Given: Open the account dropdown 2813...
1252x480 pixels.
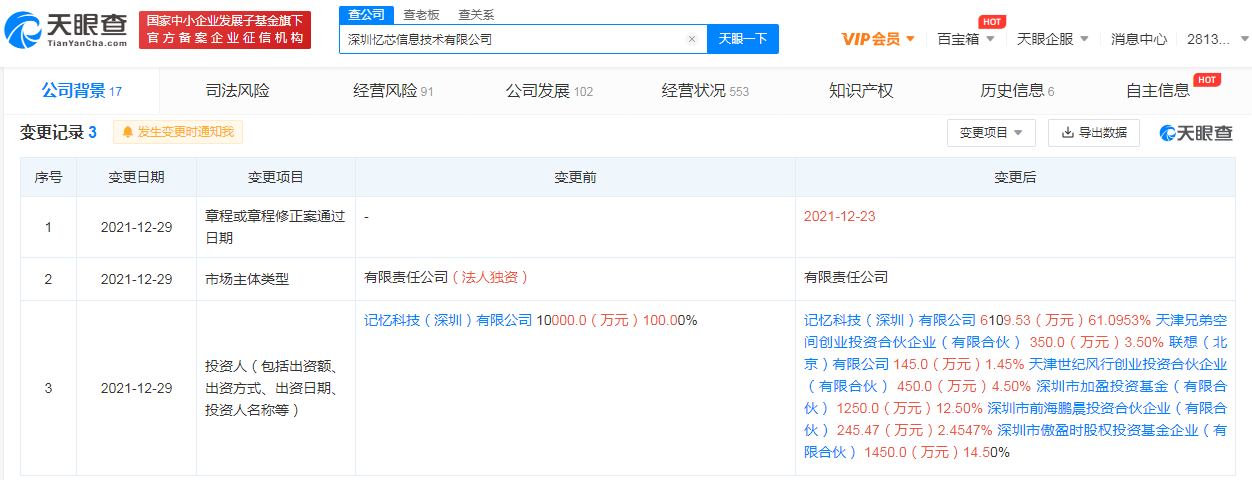Looking at the screenshot, I should [x=1215, y=39].
